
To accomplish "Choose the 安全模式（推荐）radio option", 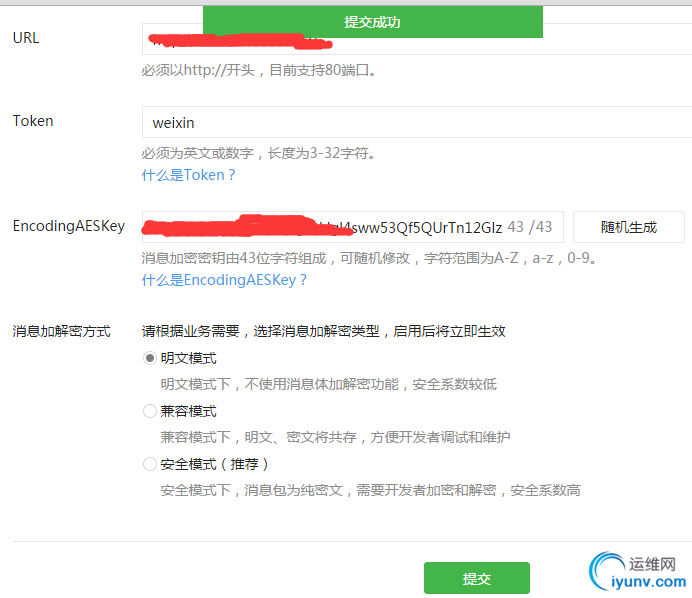I will tap(150, 464).
